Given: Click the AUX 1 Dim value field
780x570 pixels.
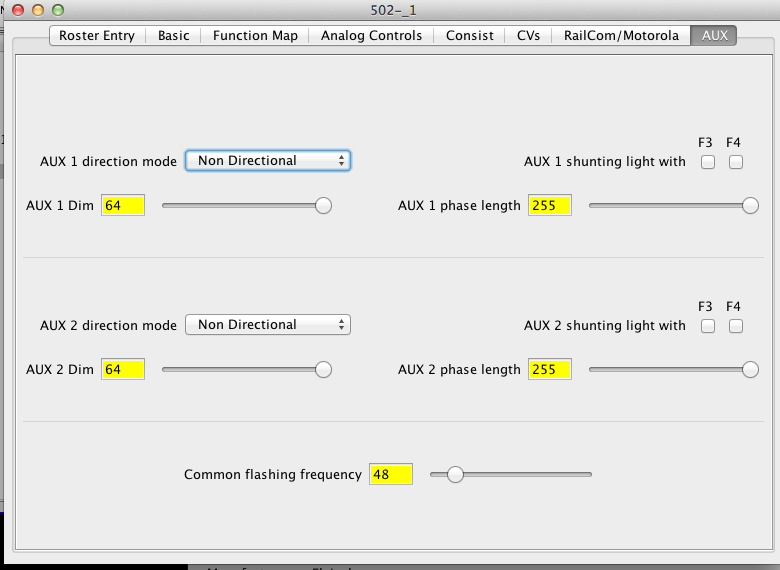Looking at the screenshot, I should 123,205.
